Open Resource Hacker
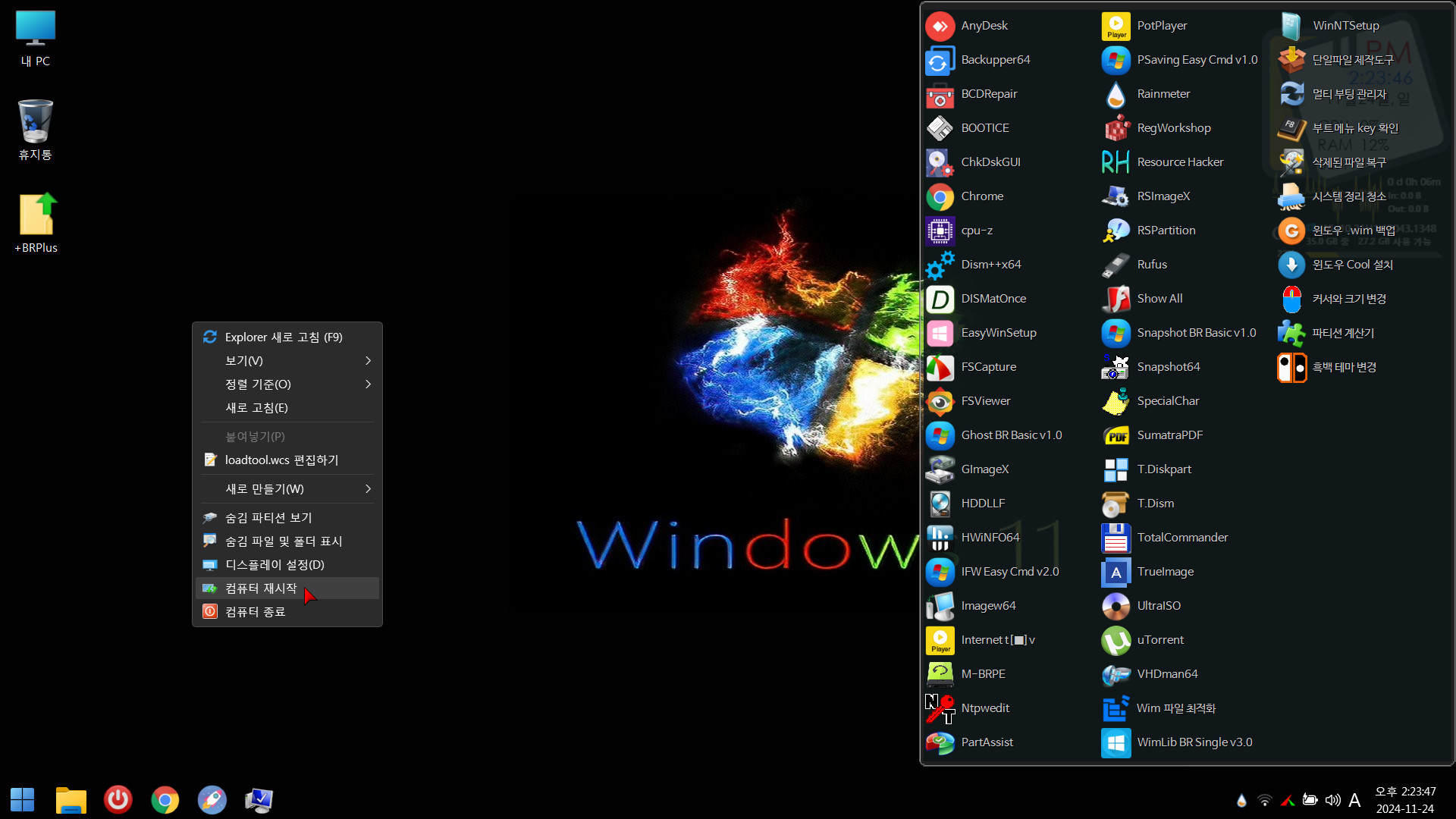The height and width of the screenshot is (819, 1456). (1163, 162)
